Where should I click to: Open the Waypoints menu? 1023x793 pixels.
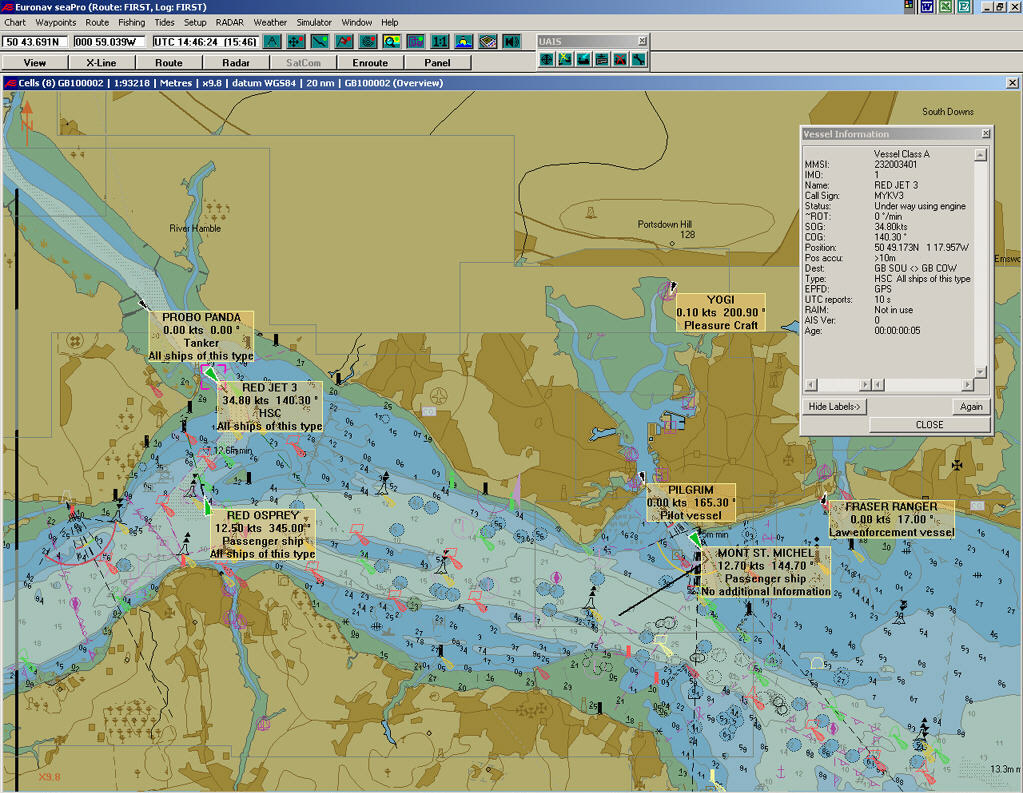(x=55, y=22)
